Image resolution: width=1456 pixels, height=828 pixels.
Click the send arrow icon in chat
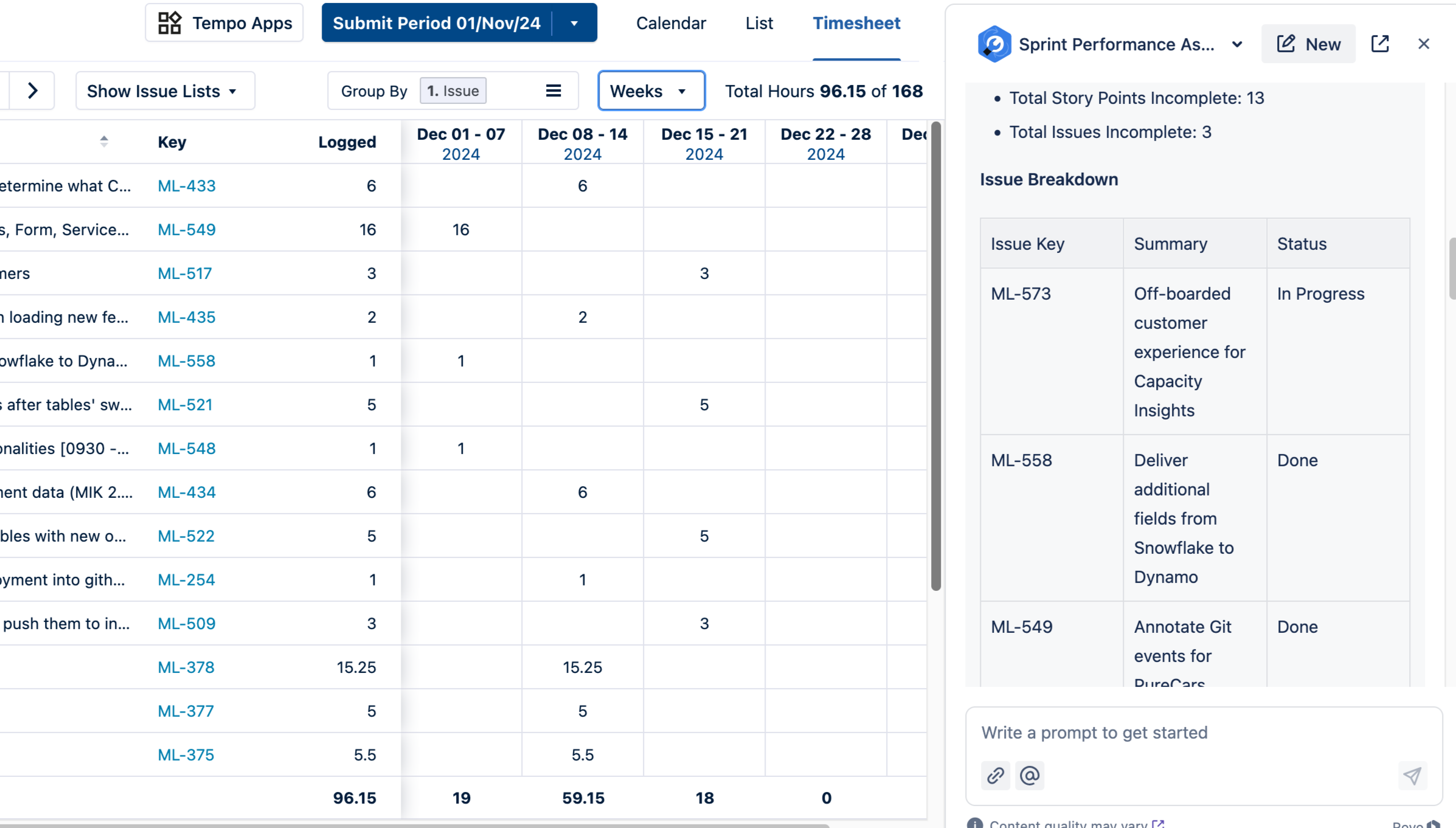point(1412,776)
